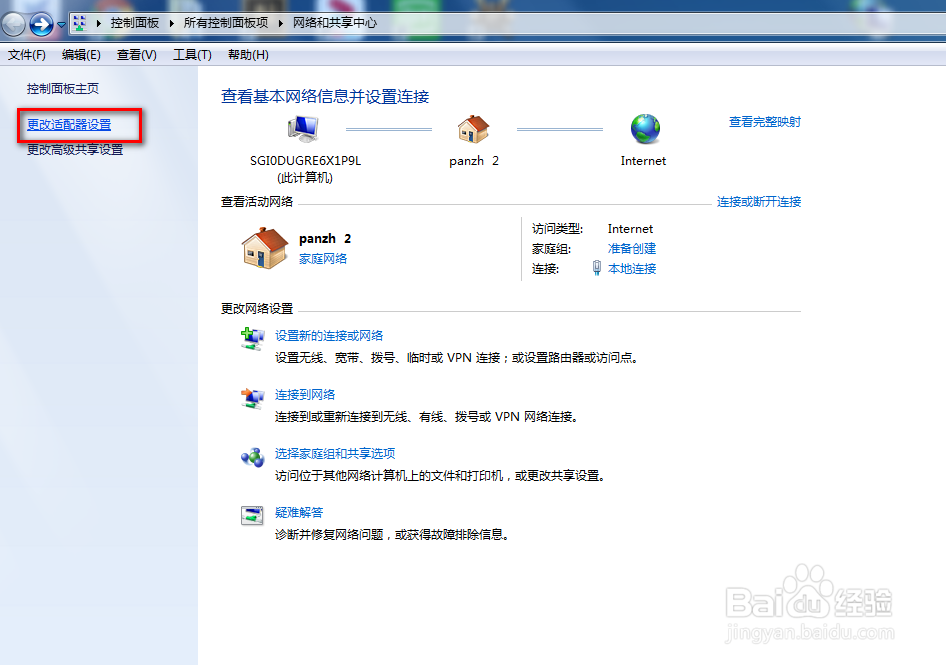Click the Back navigation arrow button
Screen dimensions: 946x665
(13, 25)
